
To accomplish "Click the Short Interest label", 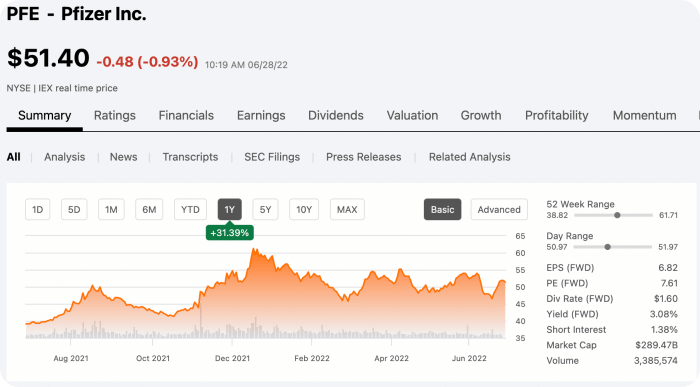I will tap(576, 330).
